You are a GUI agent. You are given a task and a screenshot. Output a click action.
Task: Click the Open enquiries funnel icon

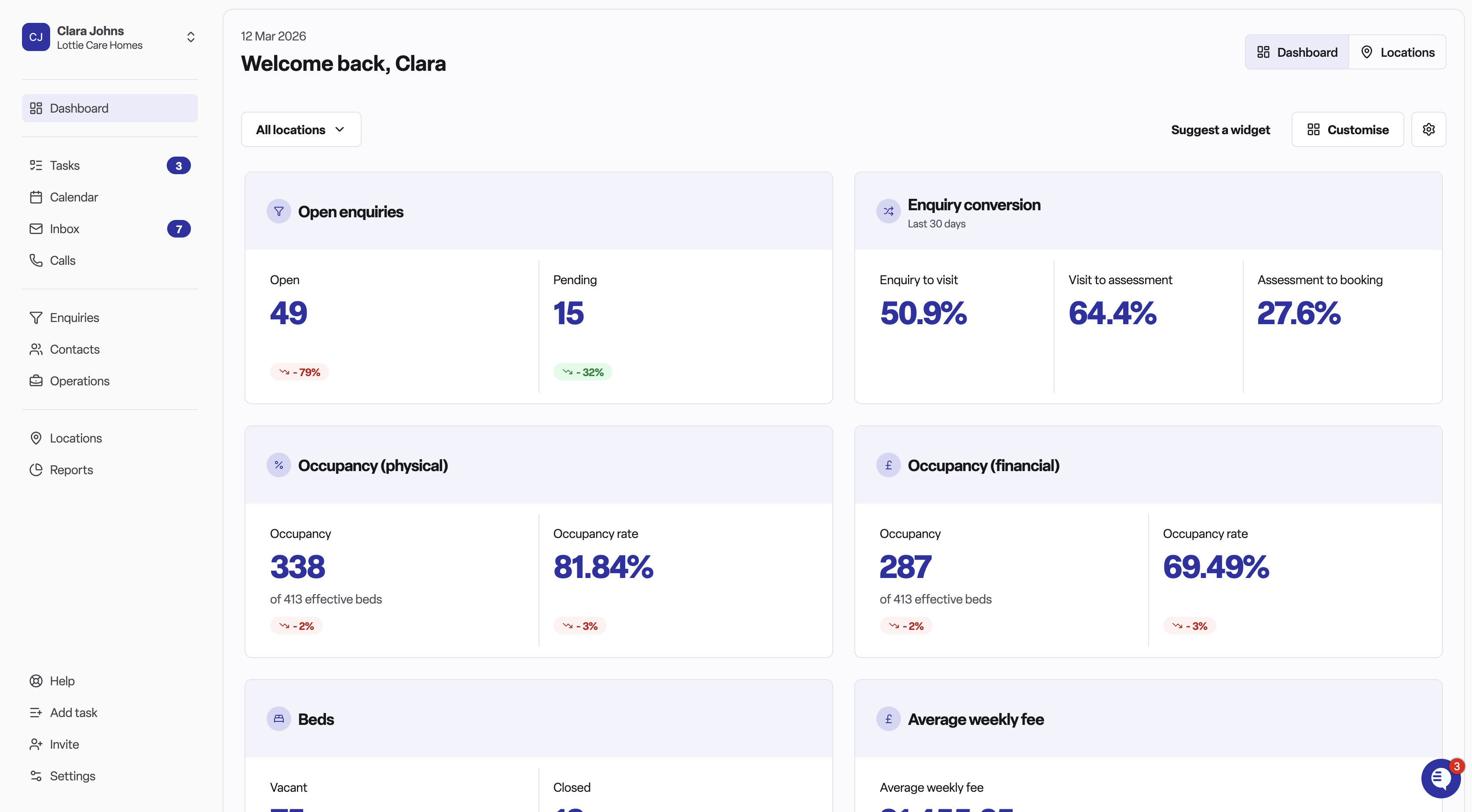[x=279, y=212]
